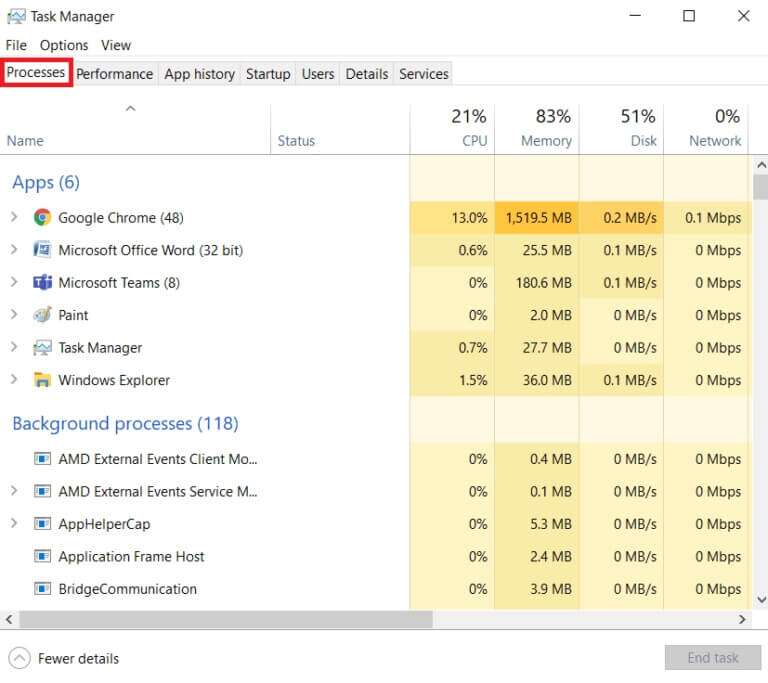The width and height of the screenshot is (768, 683).
Task: Click the AMD External Events Client icon
Action: tap(42, 459)
